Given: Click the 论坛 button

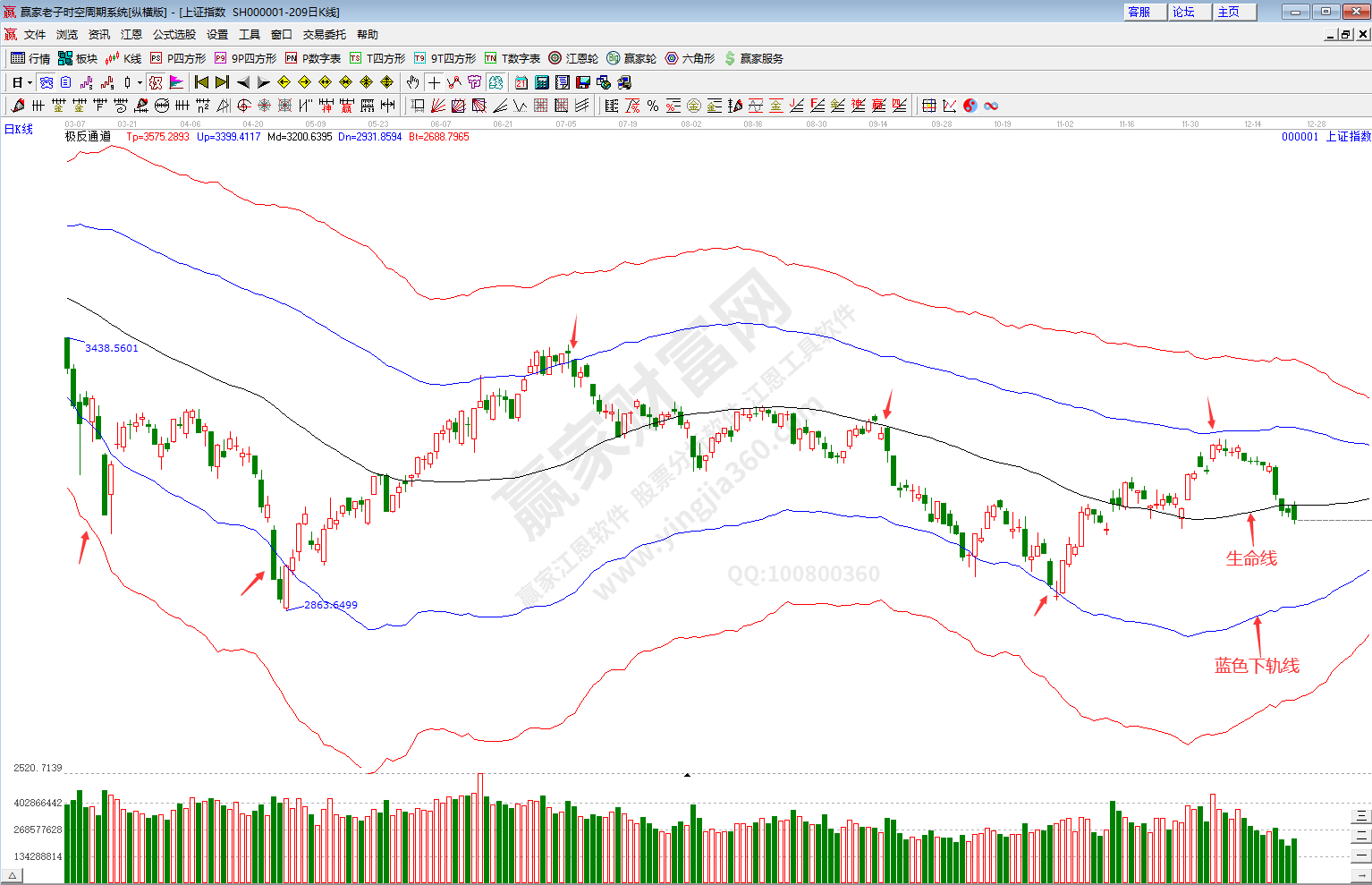Looking at the screenshot, I should coord(1190,12).
